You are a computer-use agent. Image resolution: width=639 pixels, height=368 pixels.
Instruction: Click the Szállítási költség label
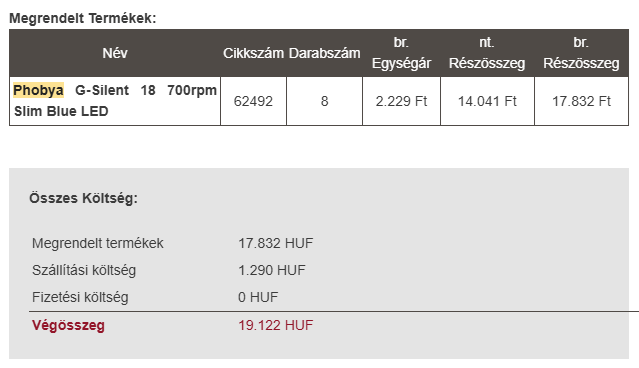click(x=84, y=270)
